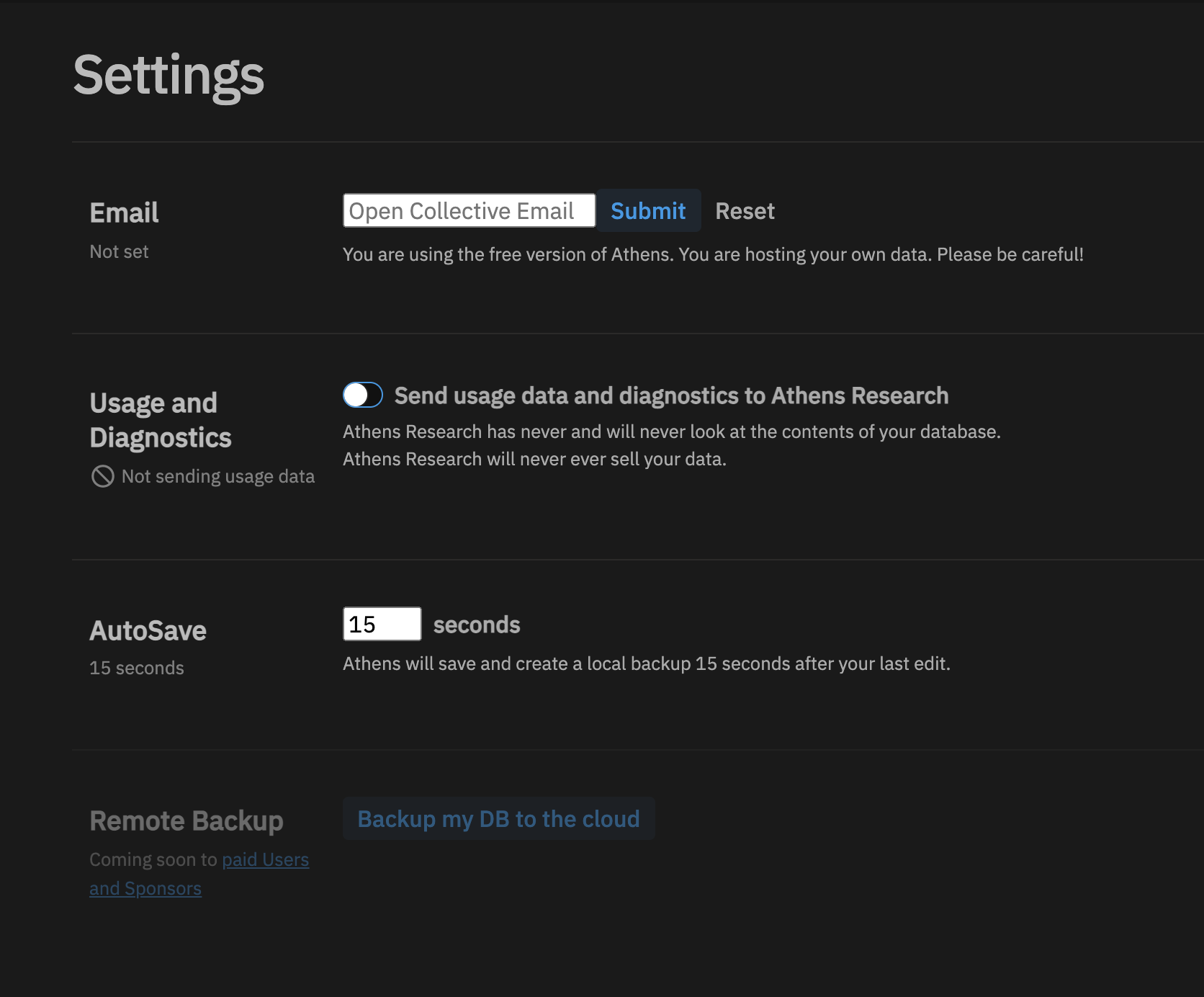Click the 'AutoSave' section label
1204x997 pixels.
[147, 630]
